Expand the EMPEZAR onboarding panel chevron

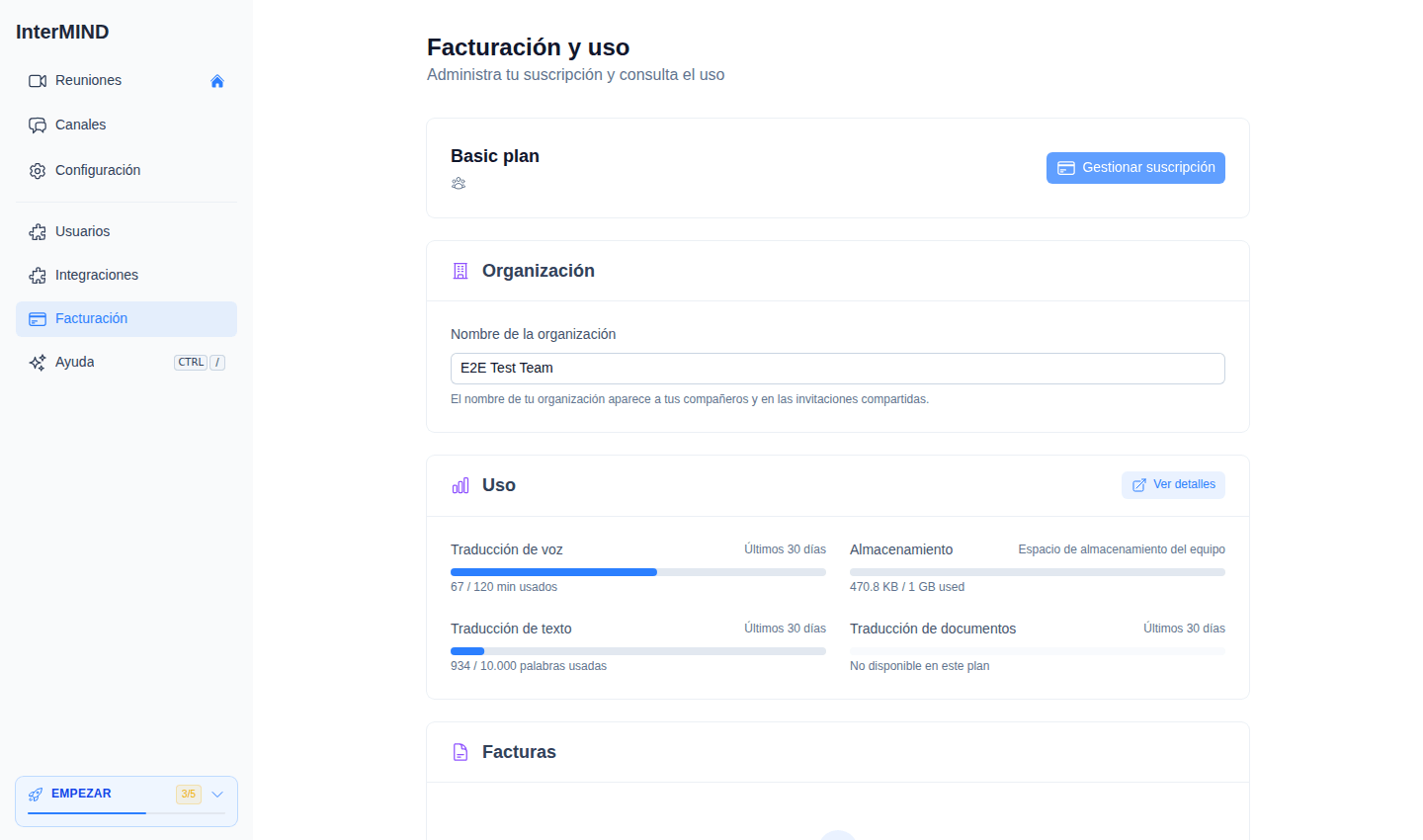click(x=217, y=795)
